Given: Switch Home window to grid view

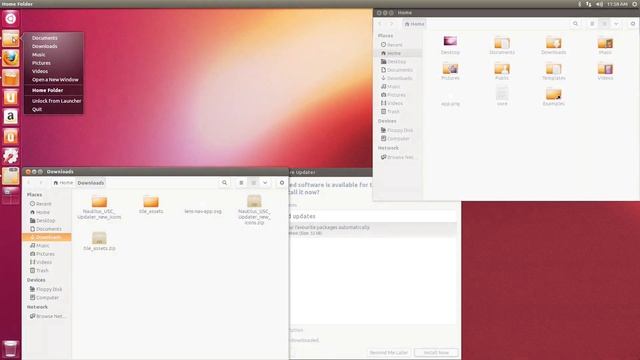Looking at the screenshot, I should pos(604,24).
